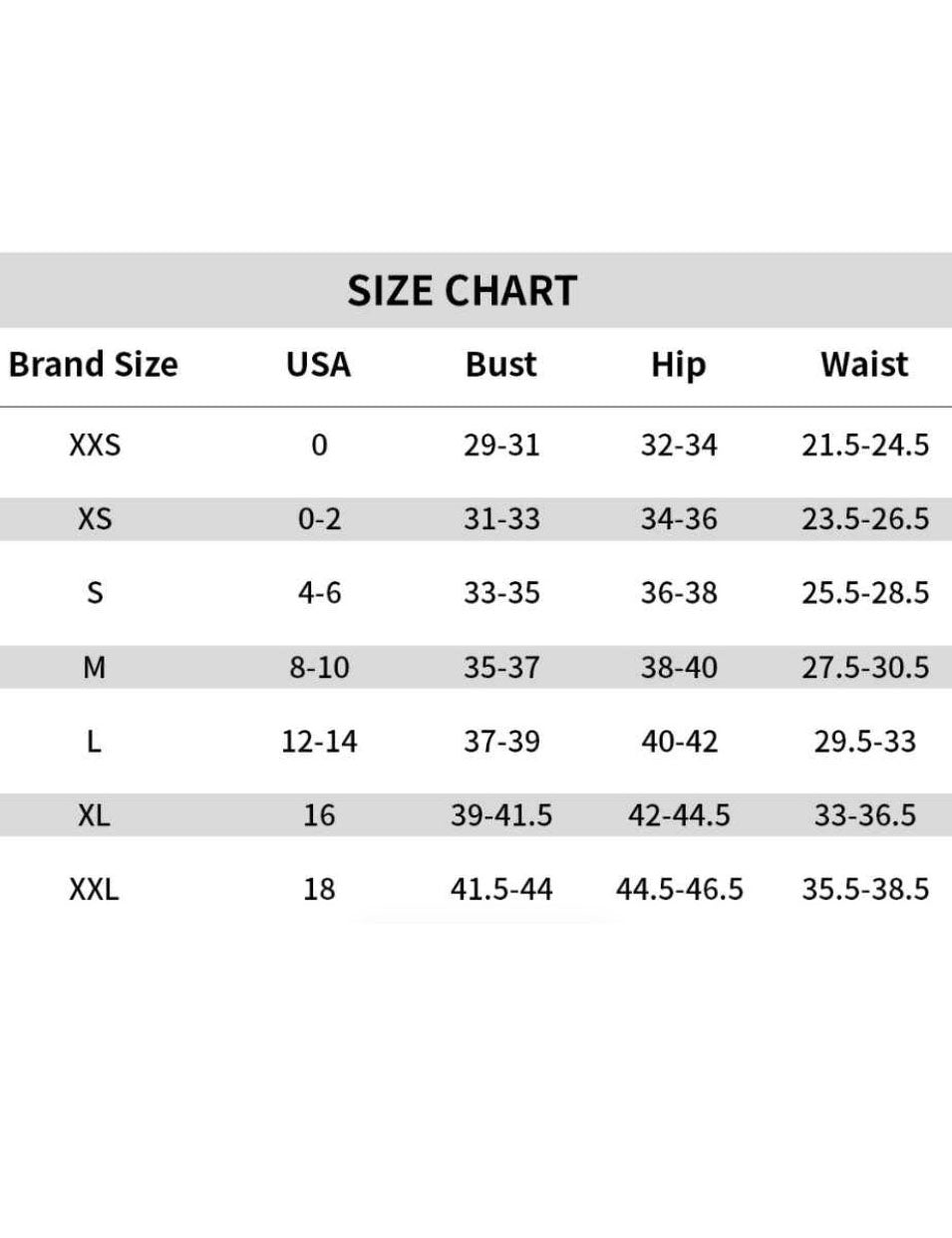952x1238 pixels.
Task: Select the 44.5-46.5 hip value
Action: 679,889
